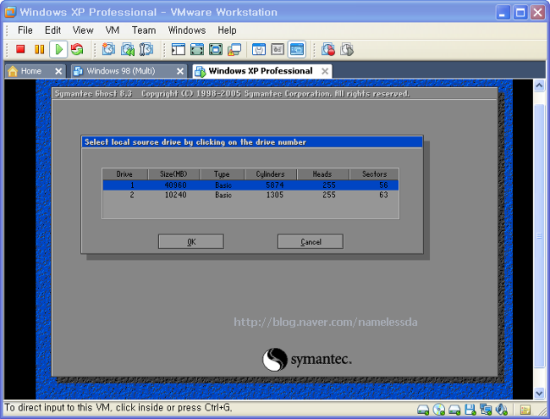Minimize the VMware Workstation window
This screenshot has height=419, width=550.
coord(502,13)
